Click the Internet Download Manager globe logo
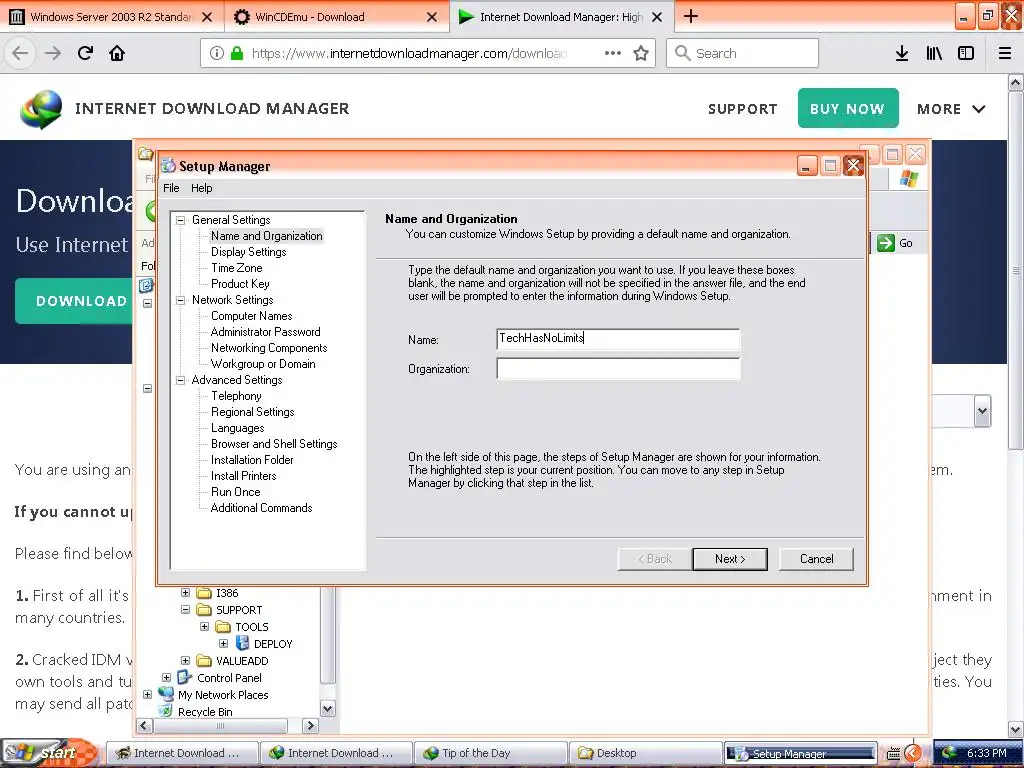This screenshot has height=768, width=1024. (x=41, y=109)
